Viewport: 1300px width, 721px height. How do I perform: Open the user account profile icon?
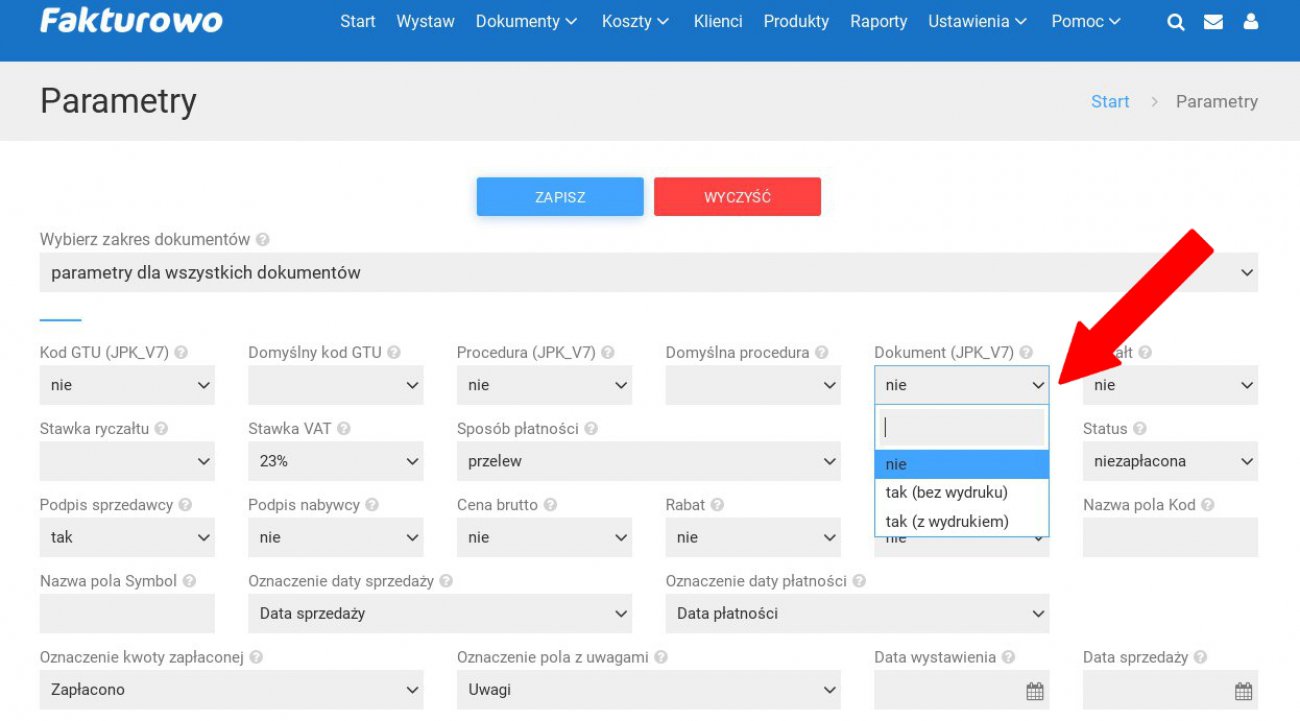click(1250, 22)
